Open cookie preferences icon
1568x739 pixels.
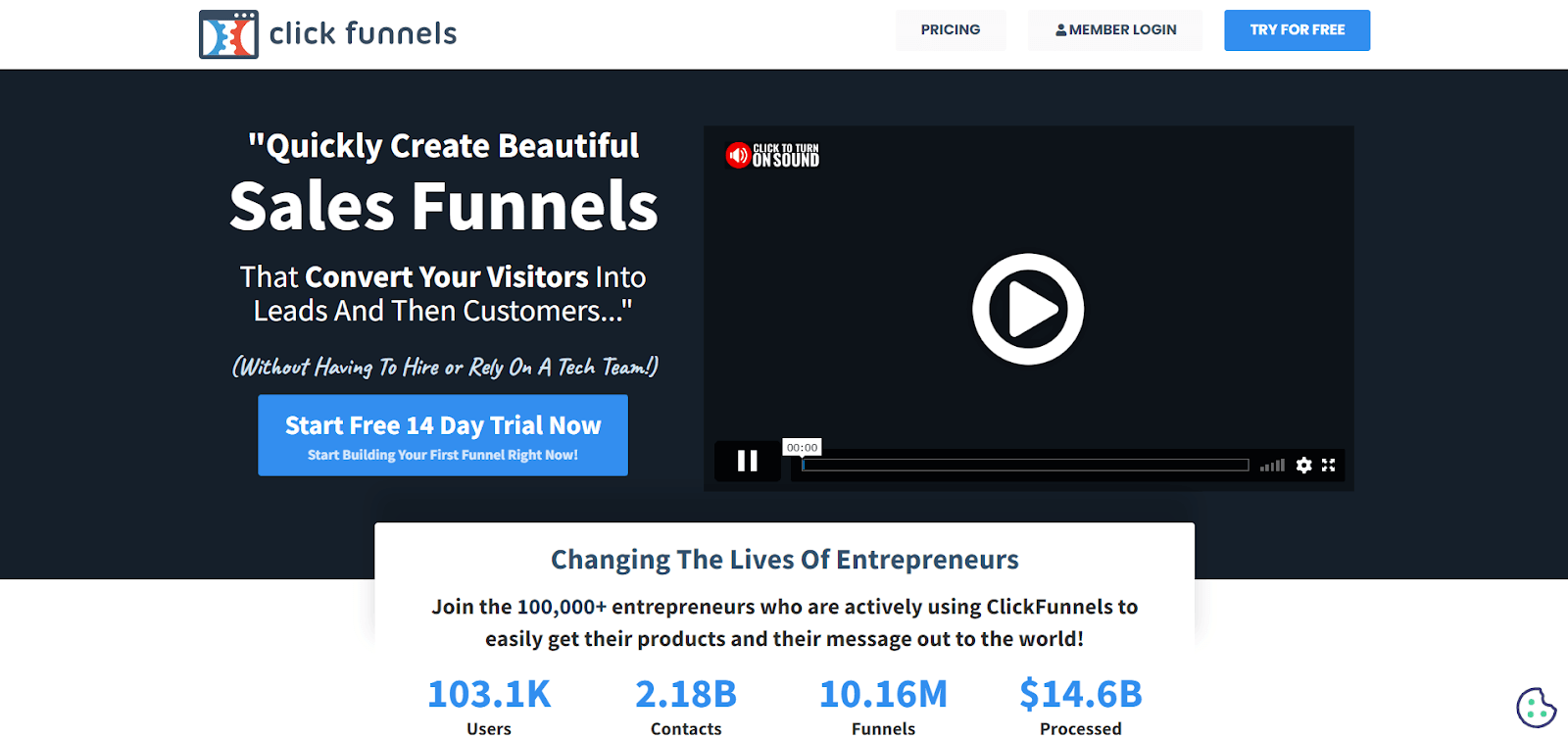click(x=1536, y=708)
